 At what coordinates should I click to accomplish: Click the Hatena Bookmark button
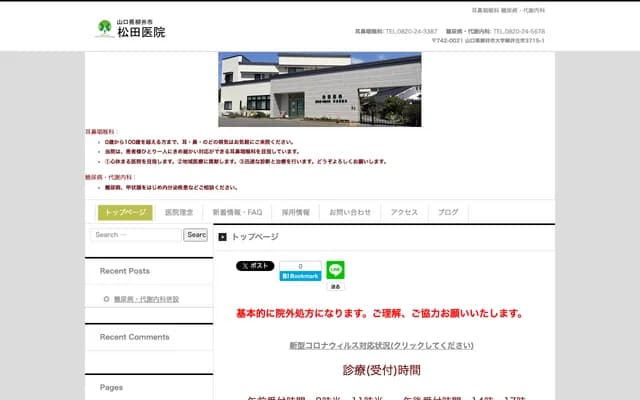pos(300,276)
